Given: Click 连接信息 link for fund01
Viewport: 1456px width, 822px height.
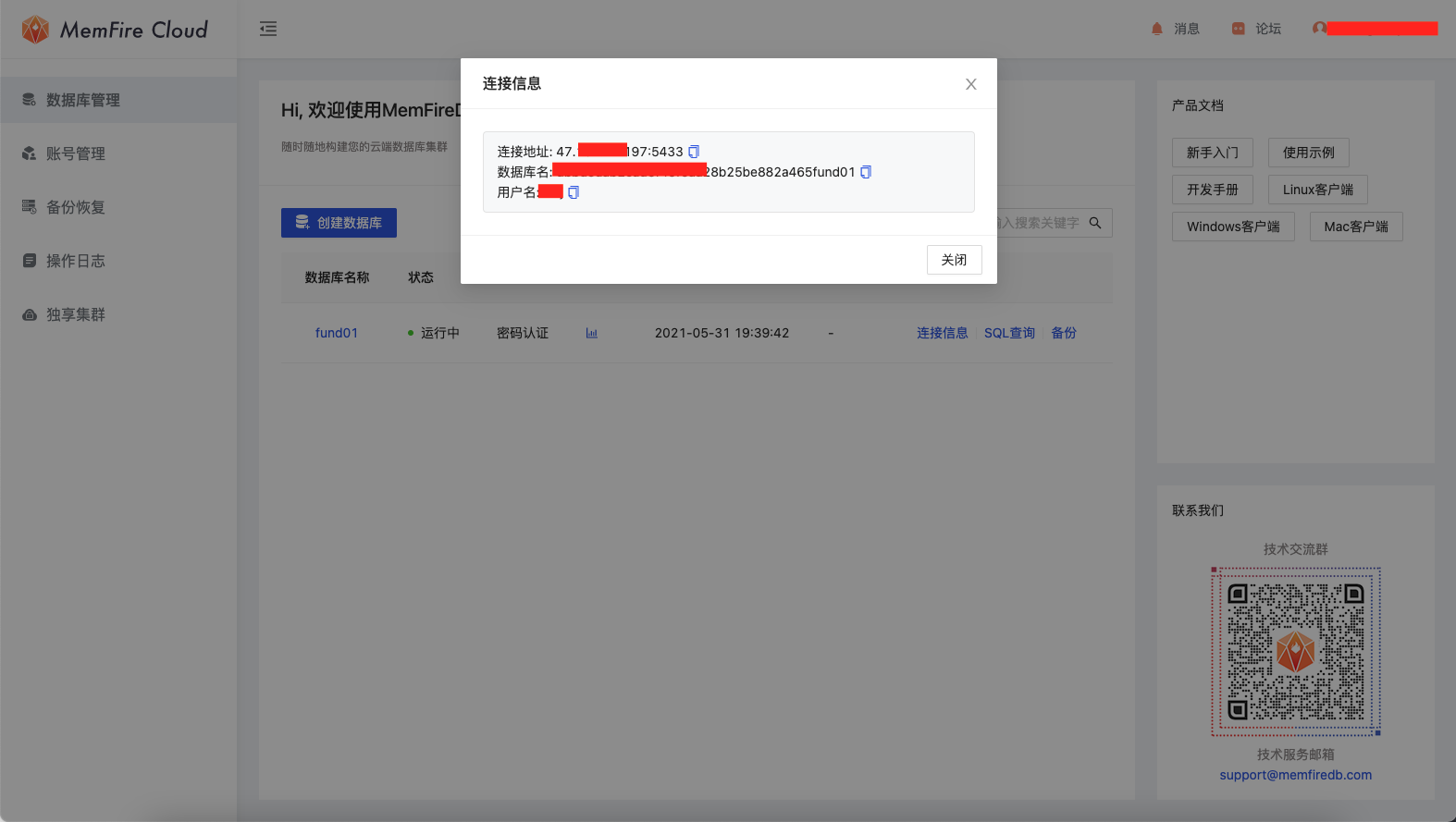Looking at the screenshot, I should pos(943,333).
